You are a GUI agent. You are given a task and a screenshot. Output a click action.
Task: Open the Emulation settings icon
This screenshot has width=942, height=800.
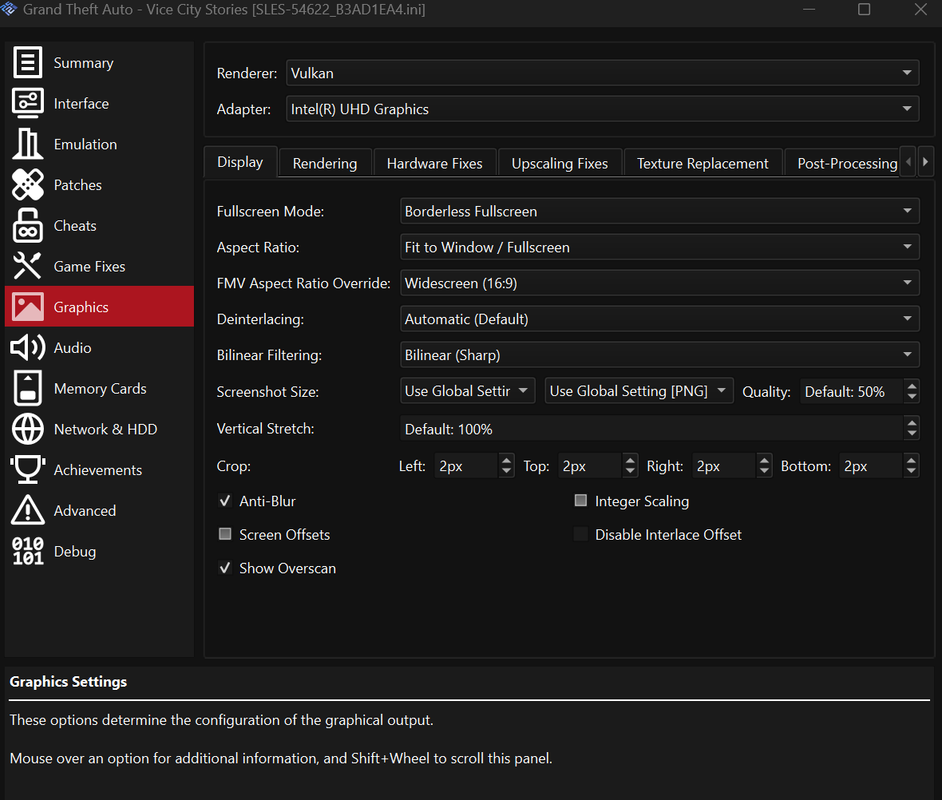coord(28,144)
